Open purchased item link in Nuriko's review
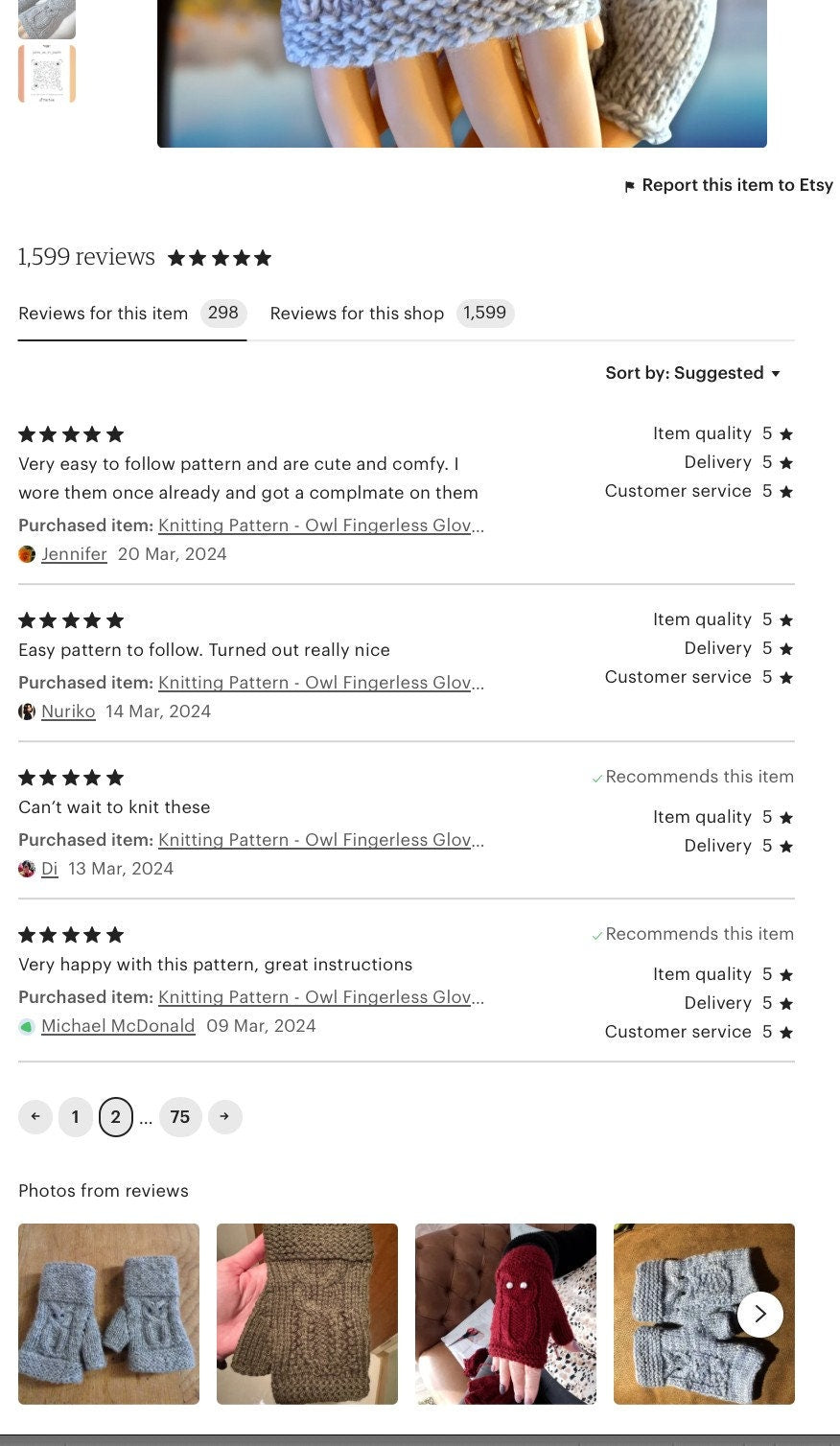 [x=321, y=683]
